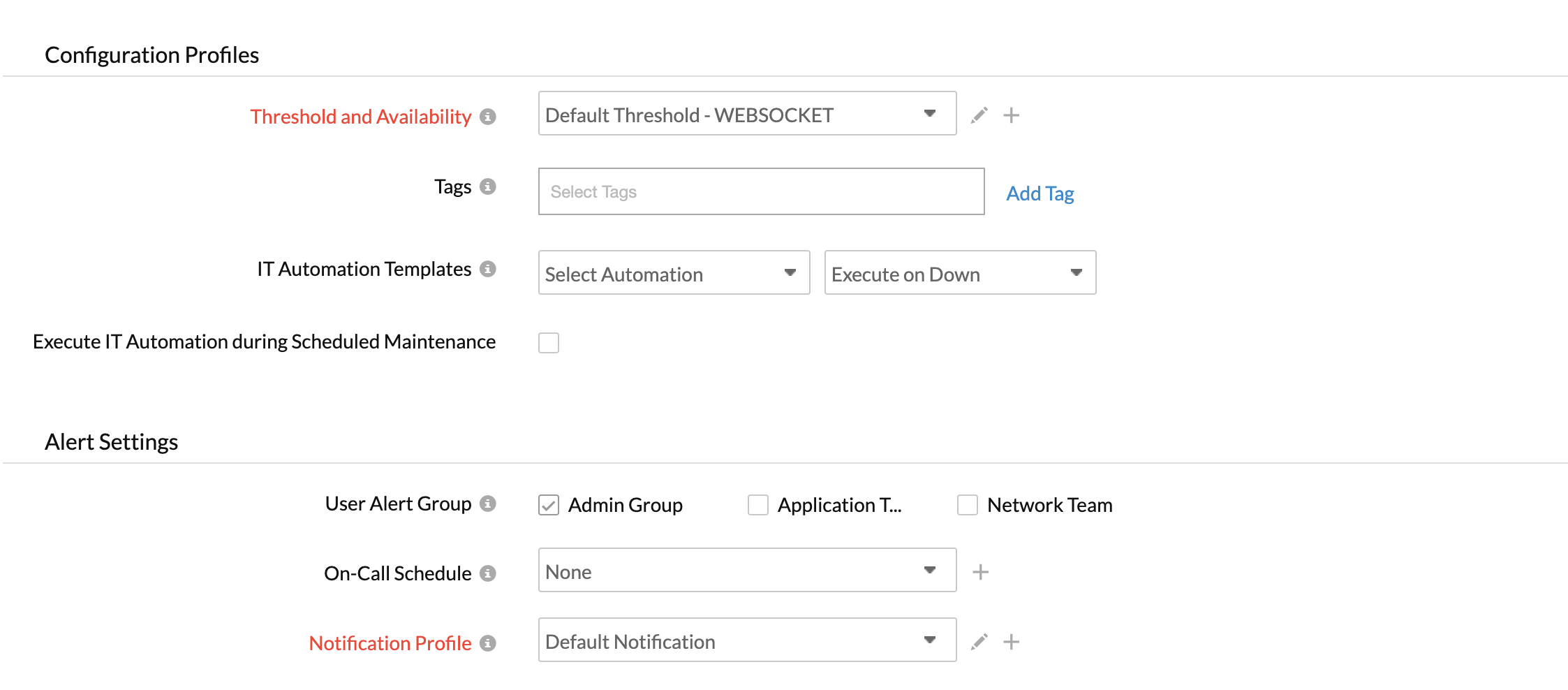Edit the Default Notification profile pencil icon
The width and height of the screenshot is (1568, 690).
pos(979,642)
